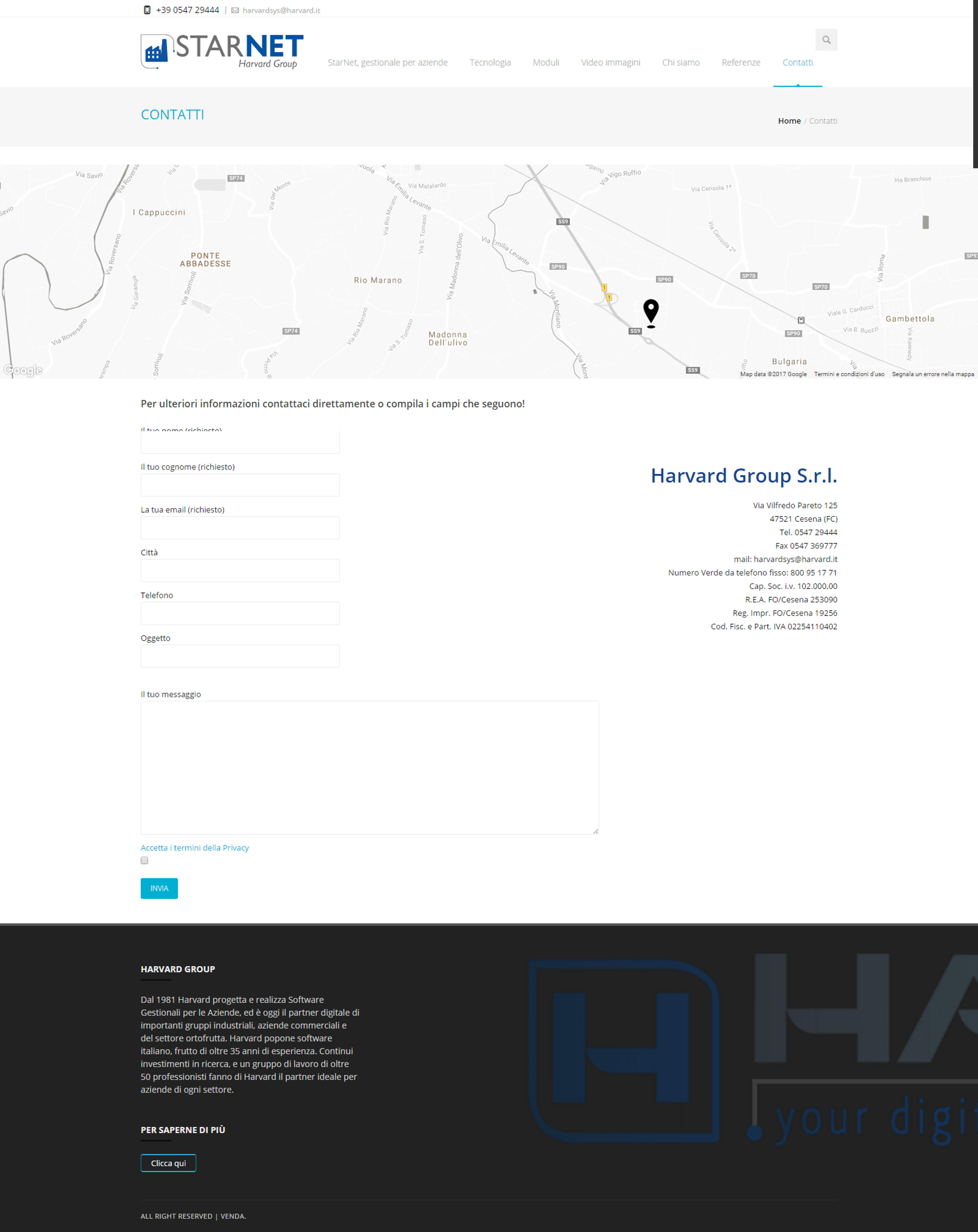Open the search magnifier icon in header
The image size is (978, 1232).
click(x=826, y=40)
